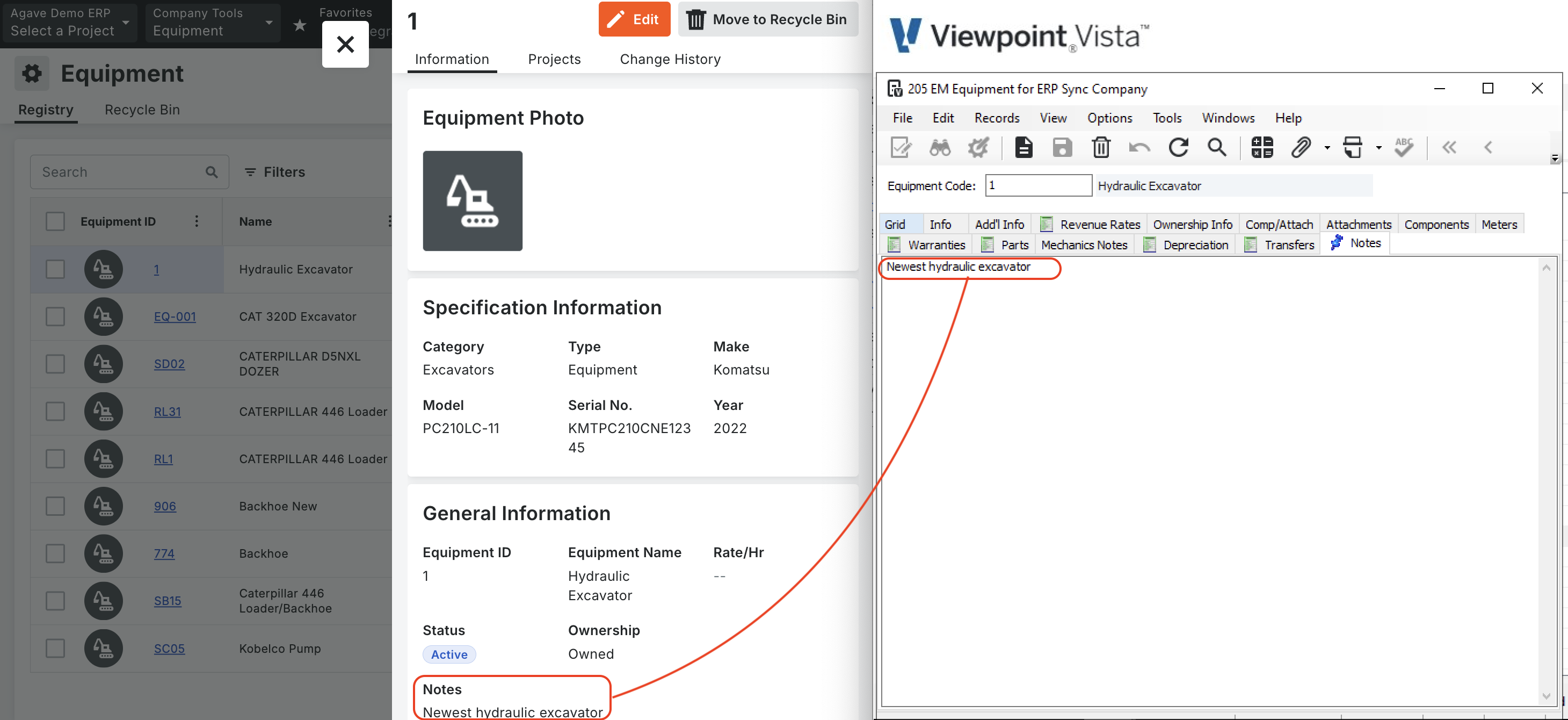Switch to the Projects tab
The width and height of the screenshot is (1568, 720).
tap(555, 59)
